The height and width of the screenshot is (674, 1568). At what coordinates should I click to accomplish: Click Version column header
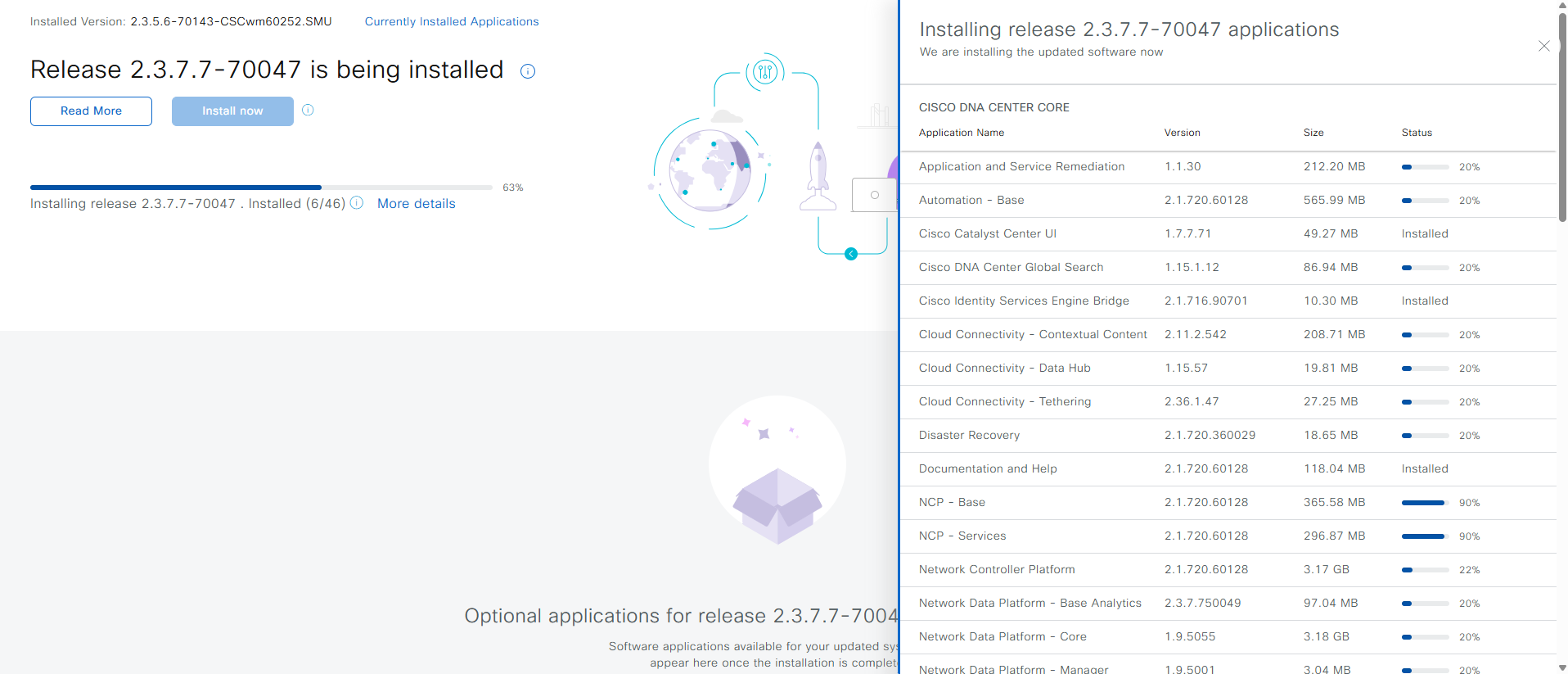(1182, 133)
